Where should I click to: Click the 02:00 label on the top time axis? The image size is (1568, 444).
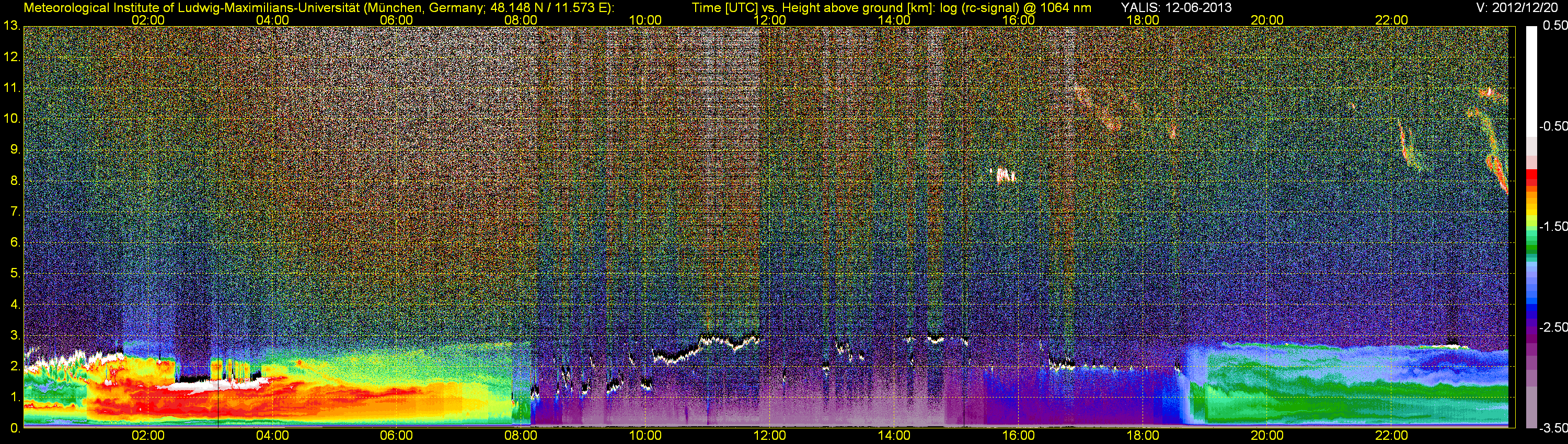point(148,20)
